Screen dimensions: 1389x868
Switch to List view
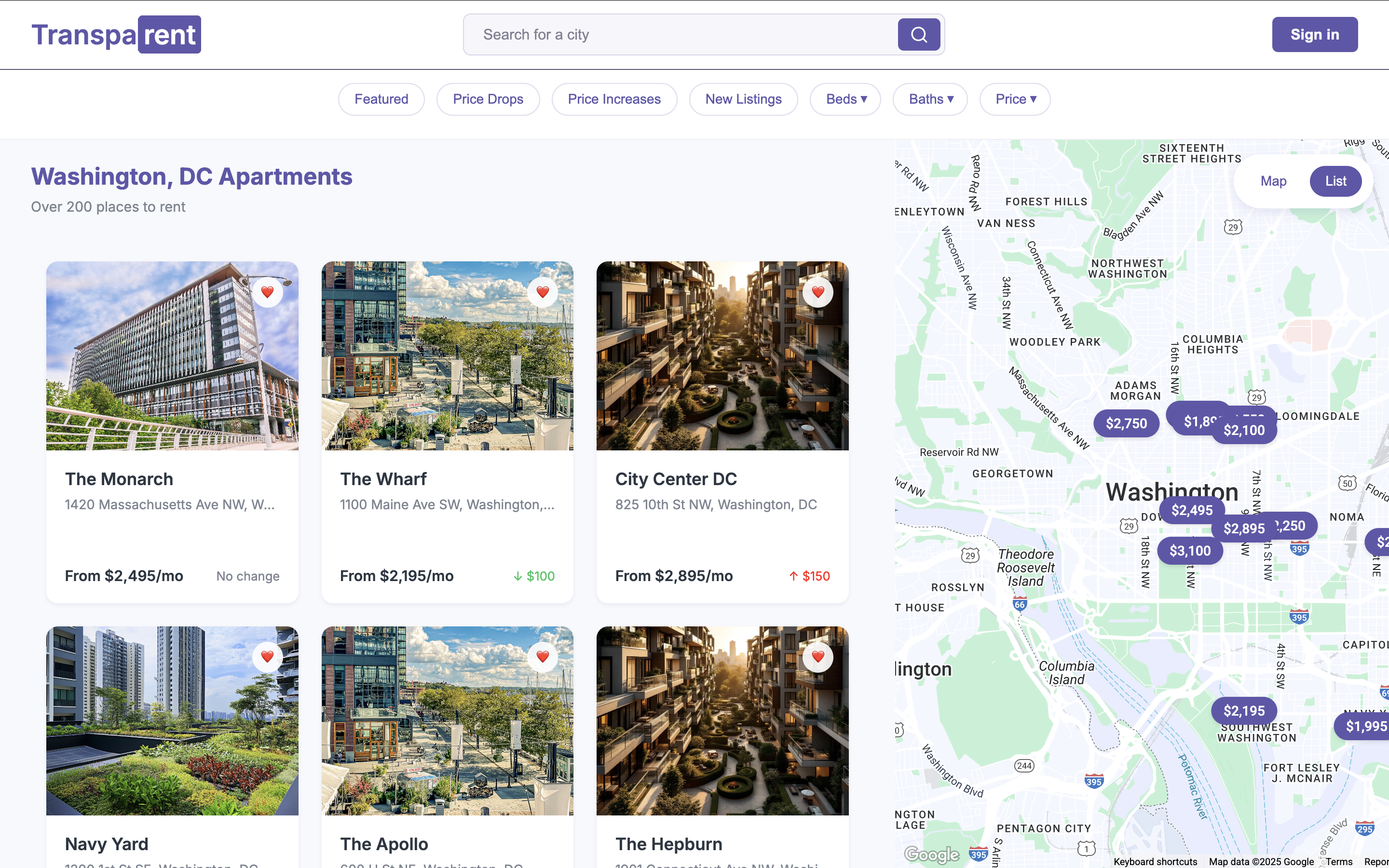click(1335, 181)
